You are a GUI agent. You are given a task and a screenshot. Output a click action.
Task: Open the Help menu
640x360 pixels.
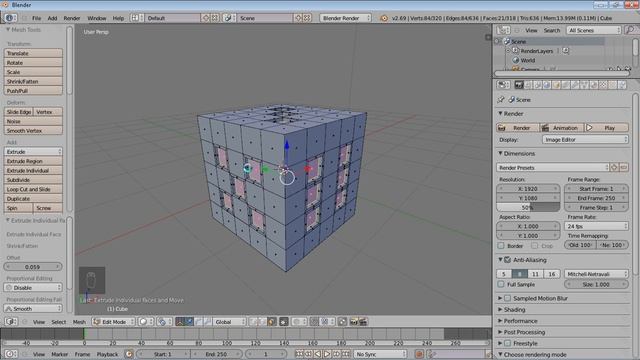(118, 18)
